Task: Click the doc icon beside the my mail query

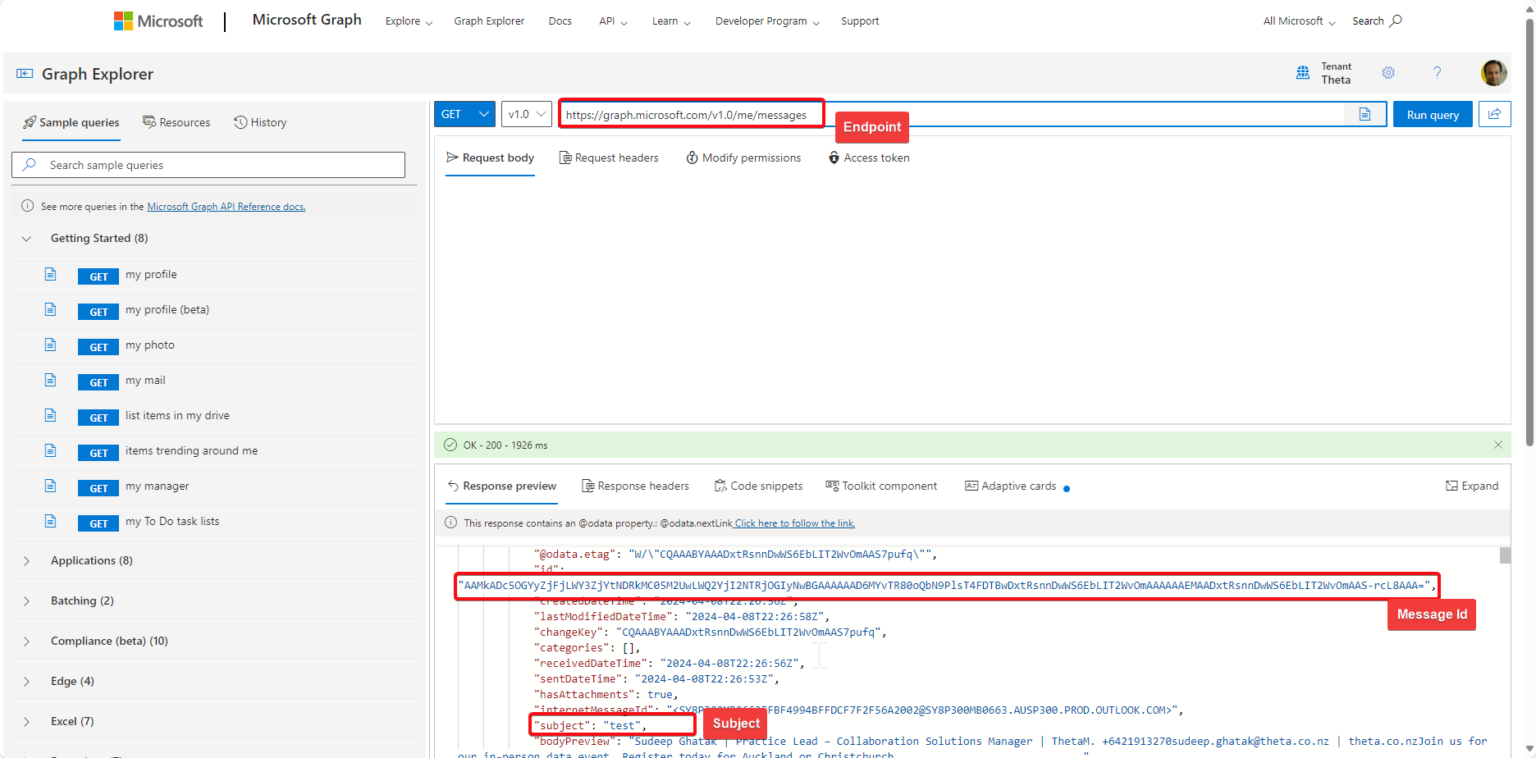Action: point(50,380)
